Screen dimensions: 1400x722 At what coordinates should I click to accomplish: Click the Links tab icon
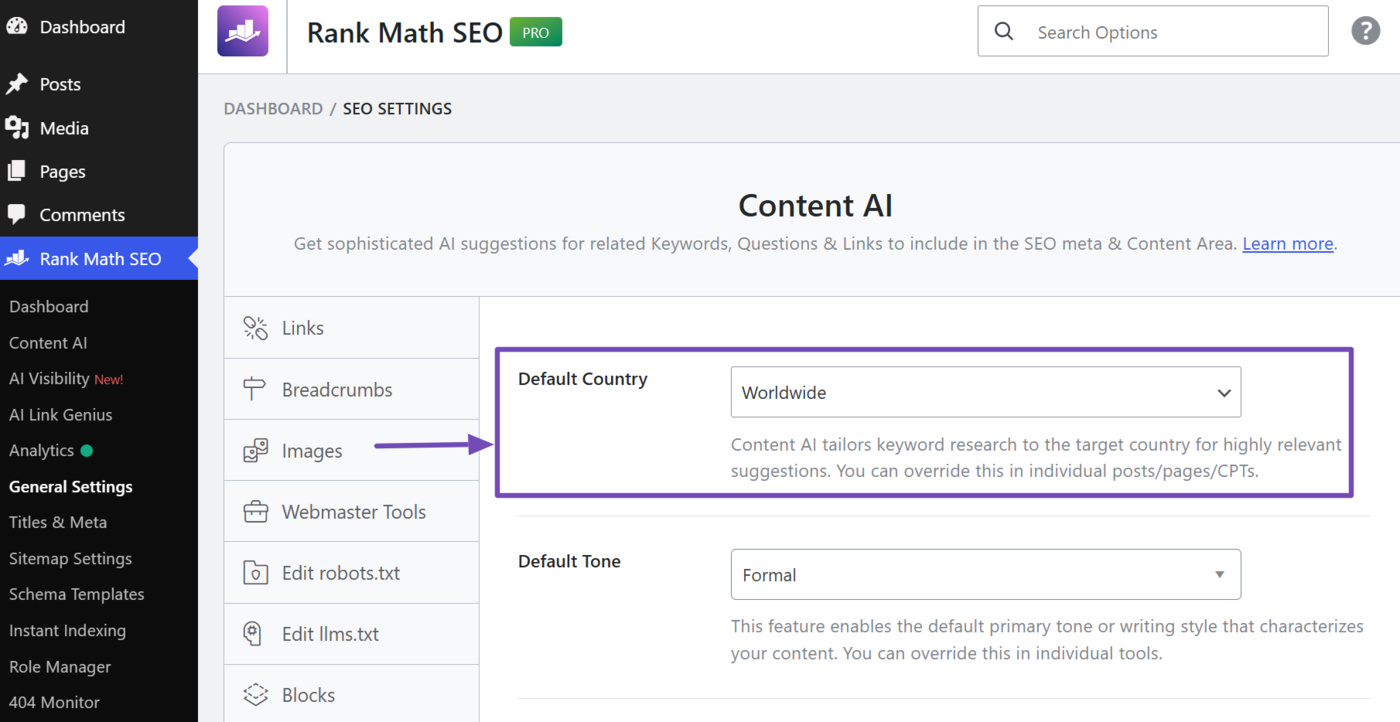pos(256,328)
